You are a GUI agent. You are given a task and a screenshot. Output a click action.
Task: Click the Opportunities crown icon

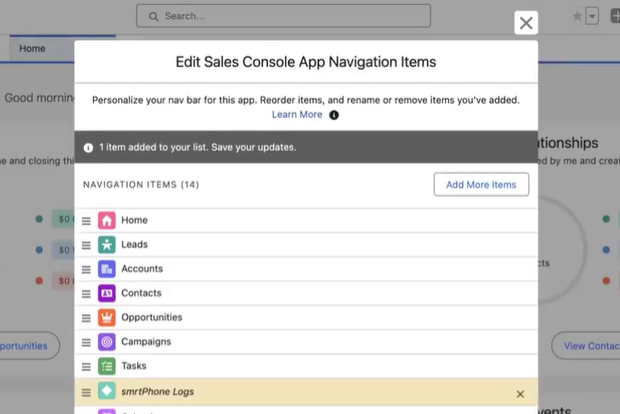[x=107, y=317]
